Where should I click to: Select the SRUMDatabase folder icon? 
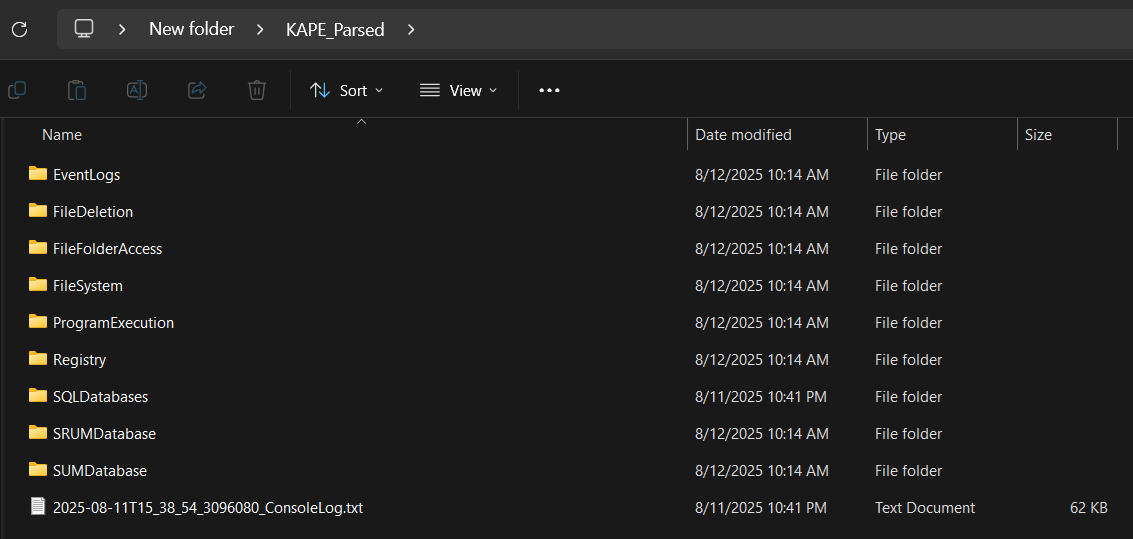click(x=38, y=433)
